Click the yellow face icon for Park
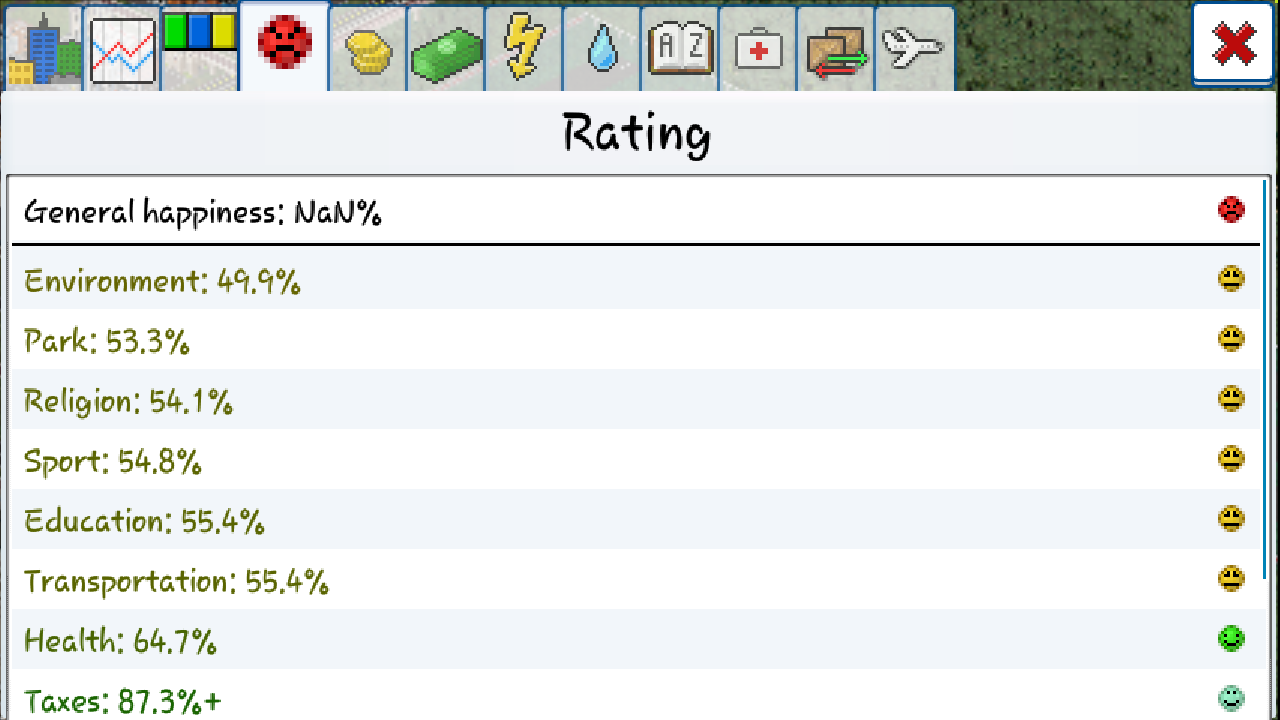 (x=1231, y=338)
